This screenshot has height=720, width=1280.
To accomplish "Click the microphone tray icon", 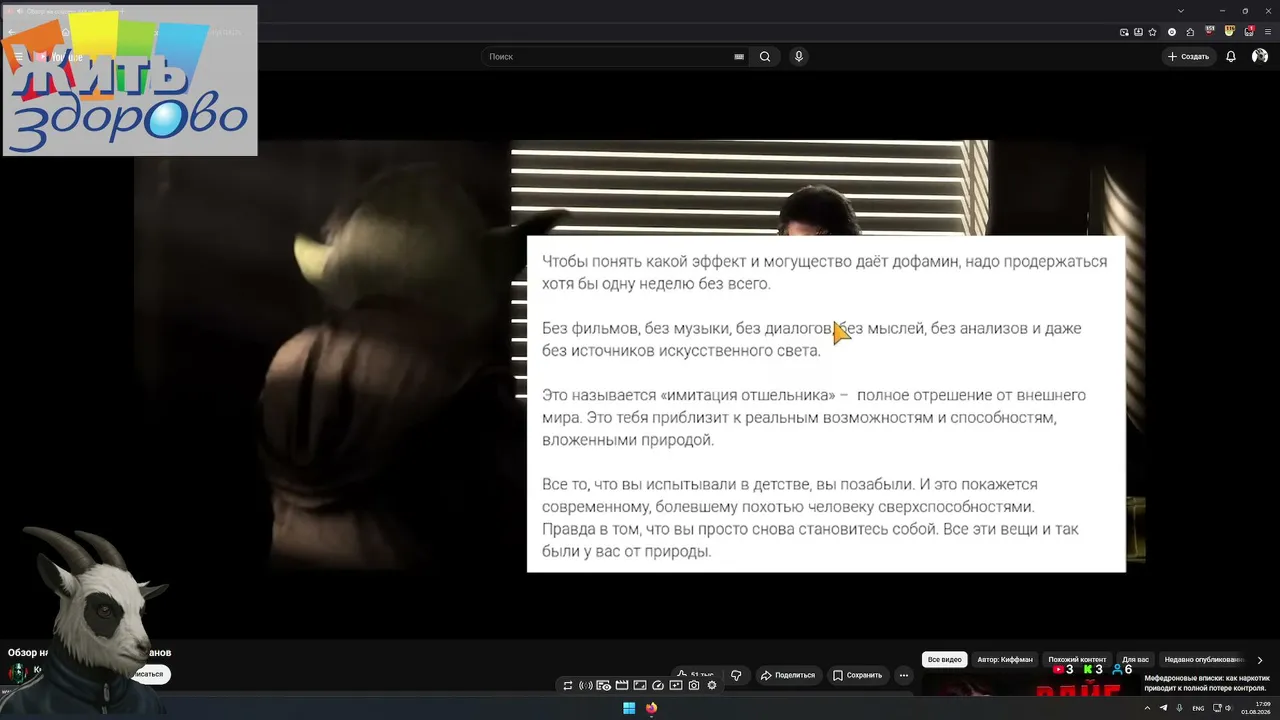I will click(x=1178, y=708).
